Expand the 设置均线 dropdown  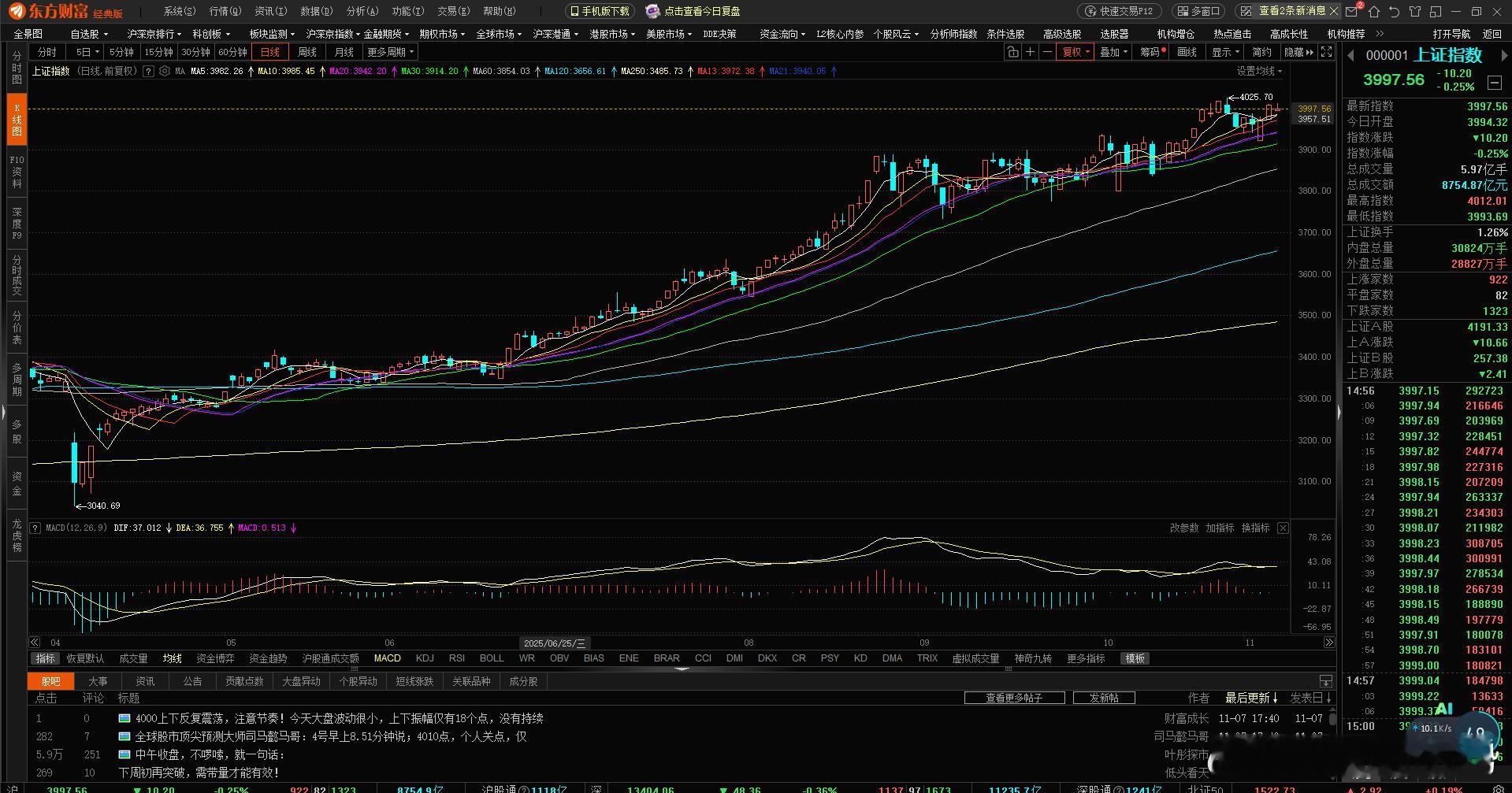point(1258,71)
